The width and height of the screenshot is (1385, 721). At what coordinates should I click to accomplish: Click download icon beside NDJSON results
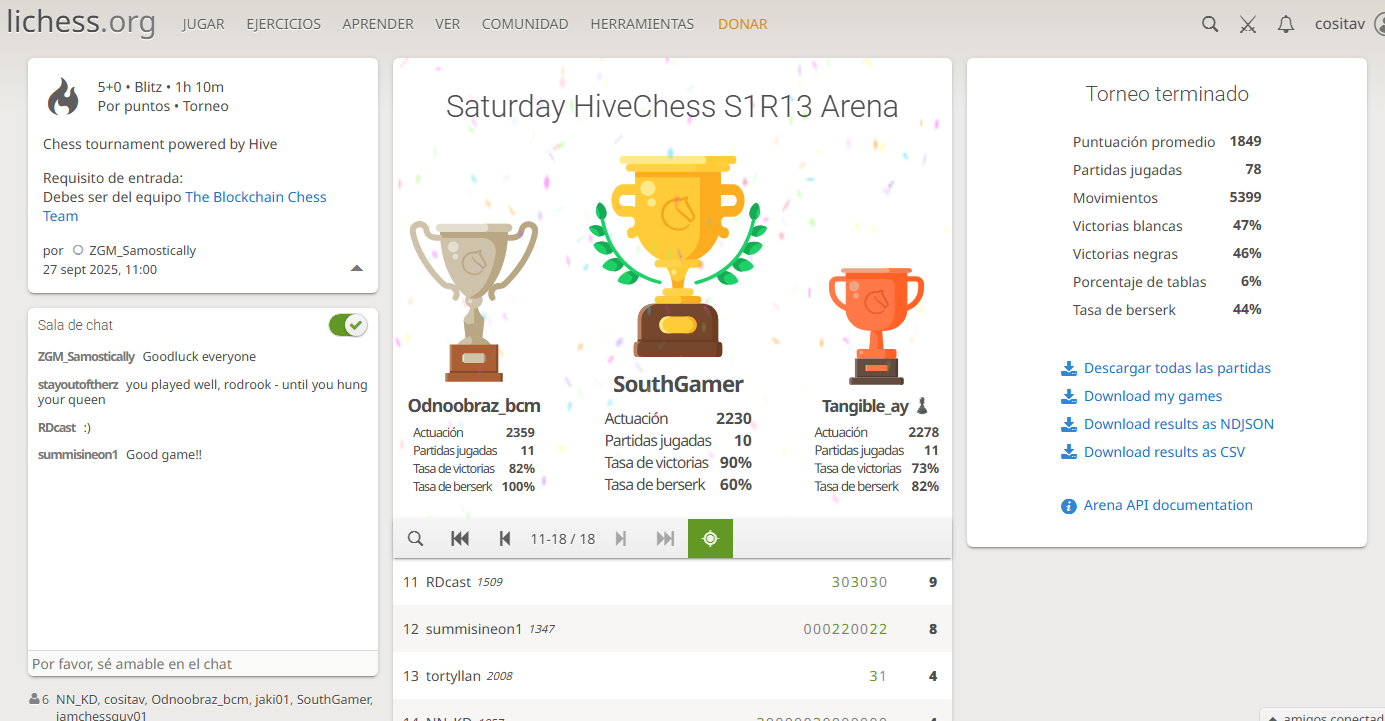[1069, 424]
